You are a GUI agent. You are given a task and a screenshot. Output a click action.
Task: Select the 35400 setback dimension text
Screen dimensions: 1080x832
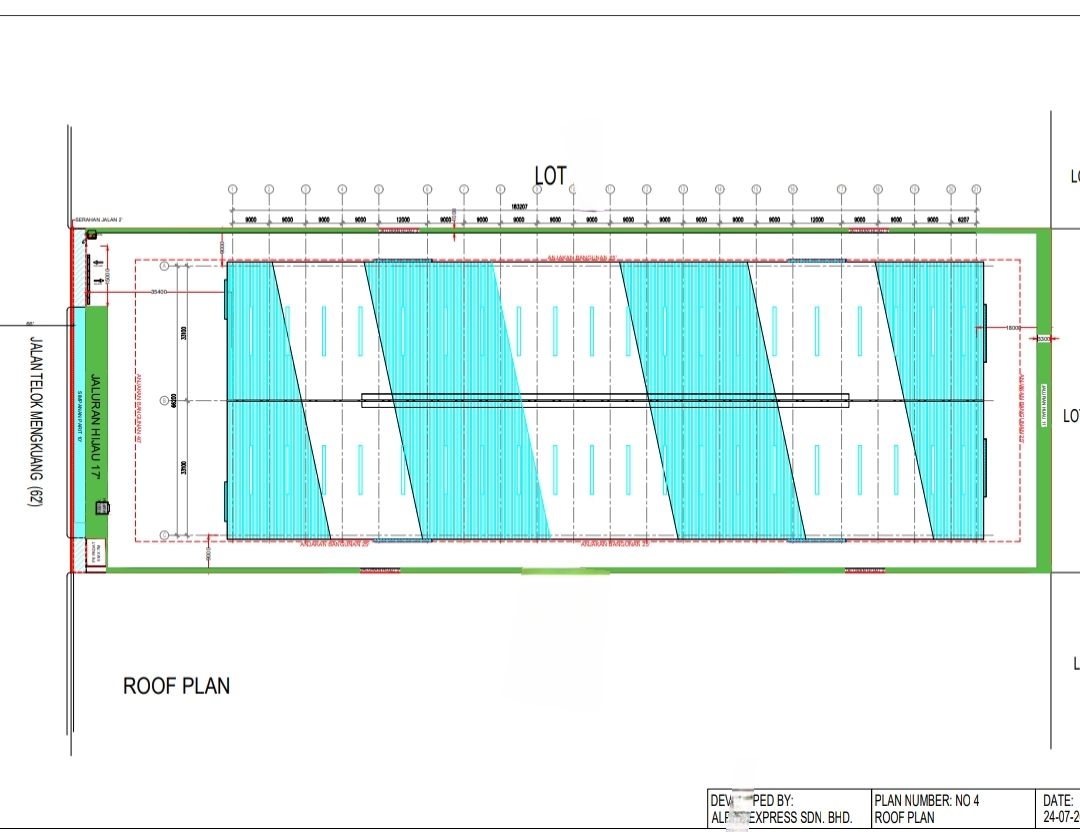point(158,292)
